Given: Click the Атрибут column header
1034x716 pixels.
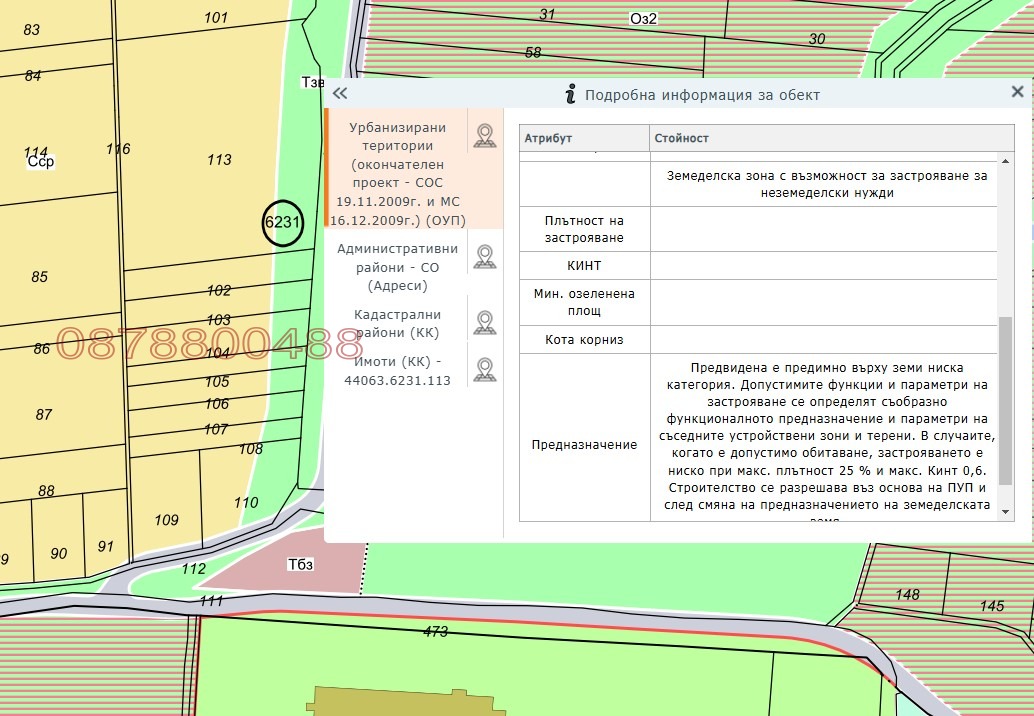Looking at the screenshot, I should pos(584,138).
